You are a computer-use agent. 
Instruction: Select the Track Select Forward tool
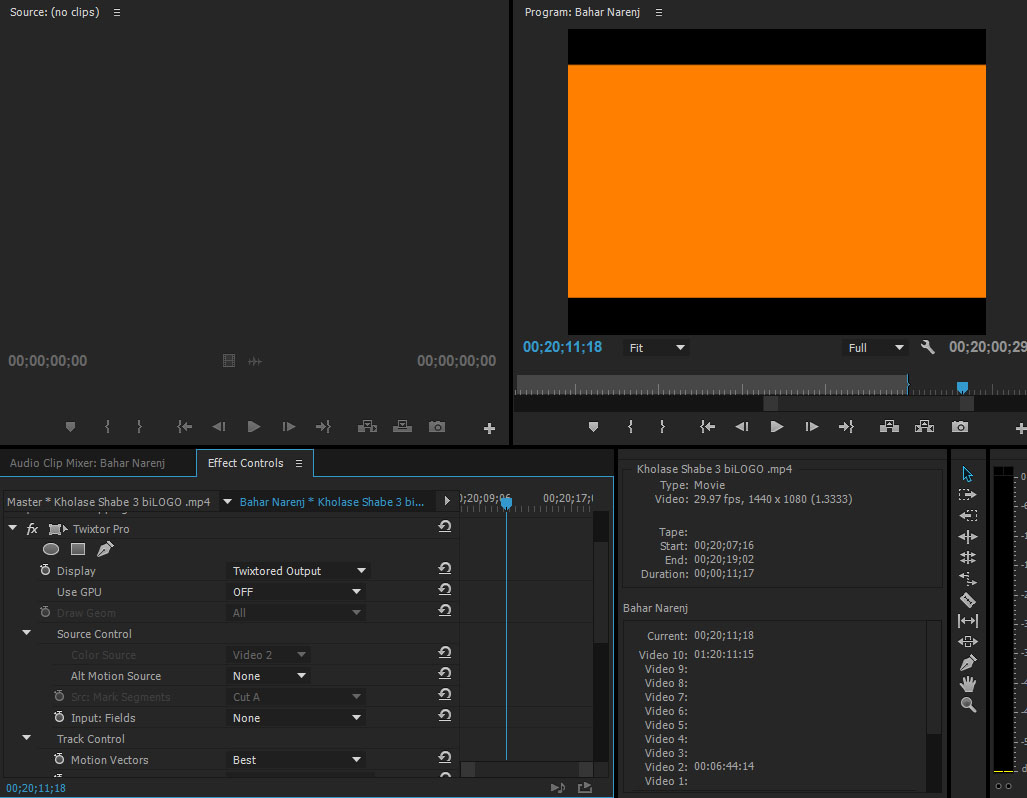click(967, 495)
